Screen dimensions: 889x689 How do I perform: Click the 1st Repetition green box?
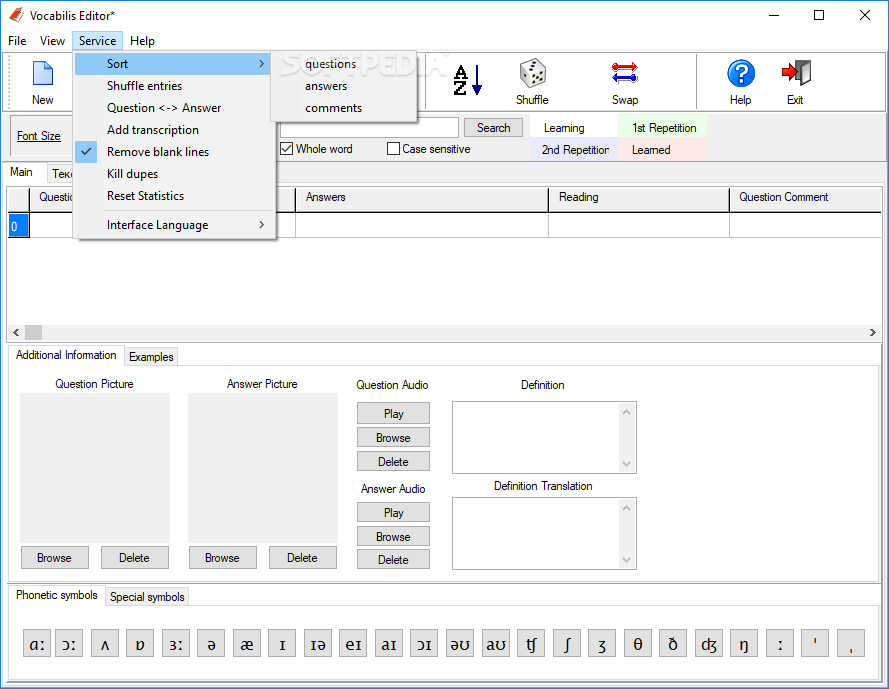[663, 128]
